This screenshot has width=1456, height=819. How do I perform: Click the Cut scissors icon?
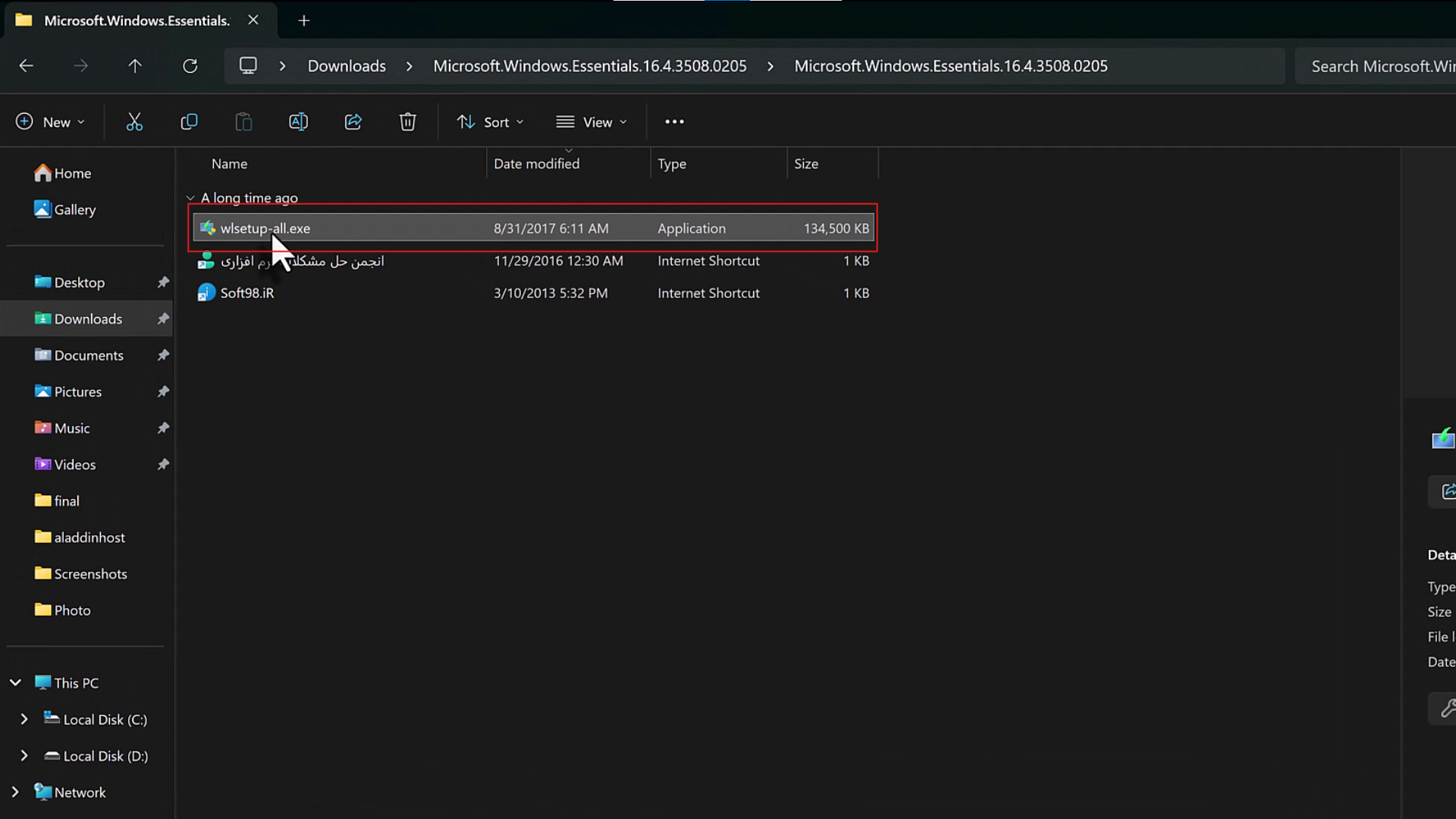(x=134, y=121)
